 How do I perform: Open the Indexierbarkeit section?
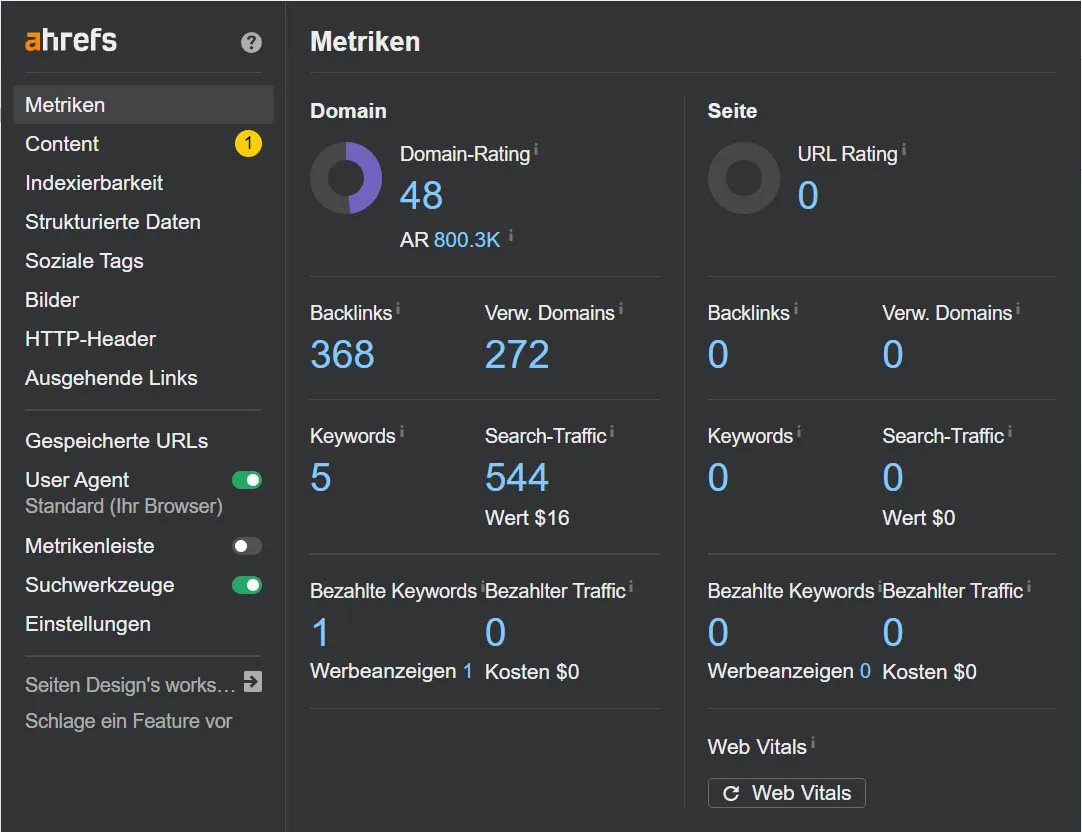pos(94,183)
